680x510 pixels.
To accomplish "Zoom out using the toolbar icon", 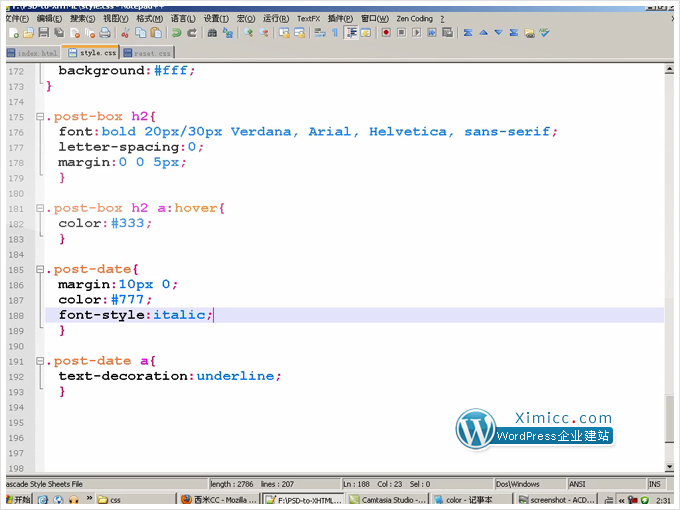I will (x=264, y=33).
